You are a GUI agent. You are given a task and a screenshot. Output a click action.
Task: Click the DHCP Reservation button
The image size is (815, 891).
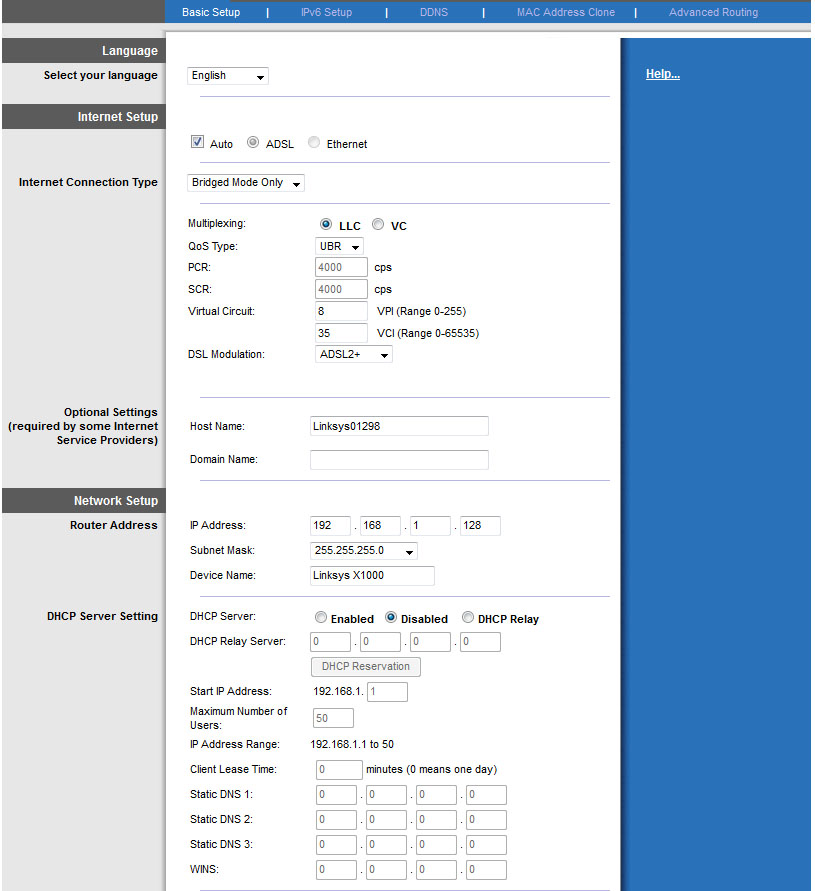point(366,667)
